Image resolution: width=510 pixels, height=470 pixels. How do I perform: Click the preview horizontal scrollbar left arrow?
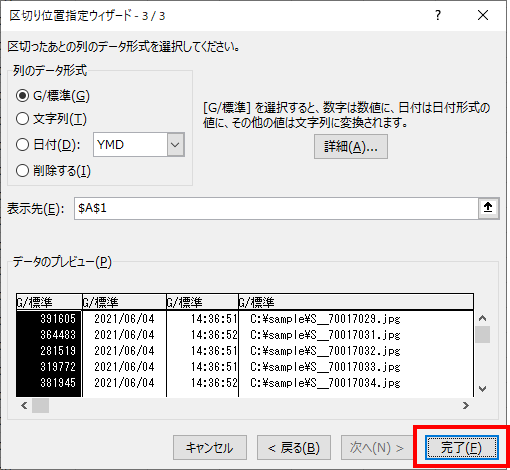pyautogui.click(x=24, y=406)
